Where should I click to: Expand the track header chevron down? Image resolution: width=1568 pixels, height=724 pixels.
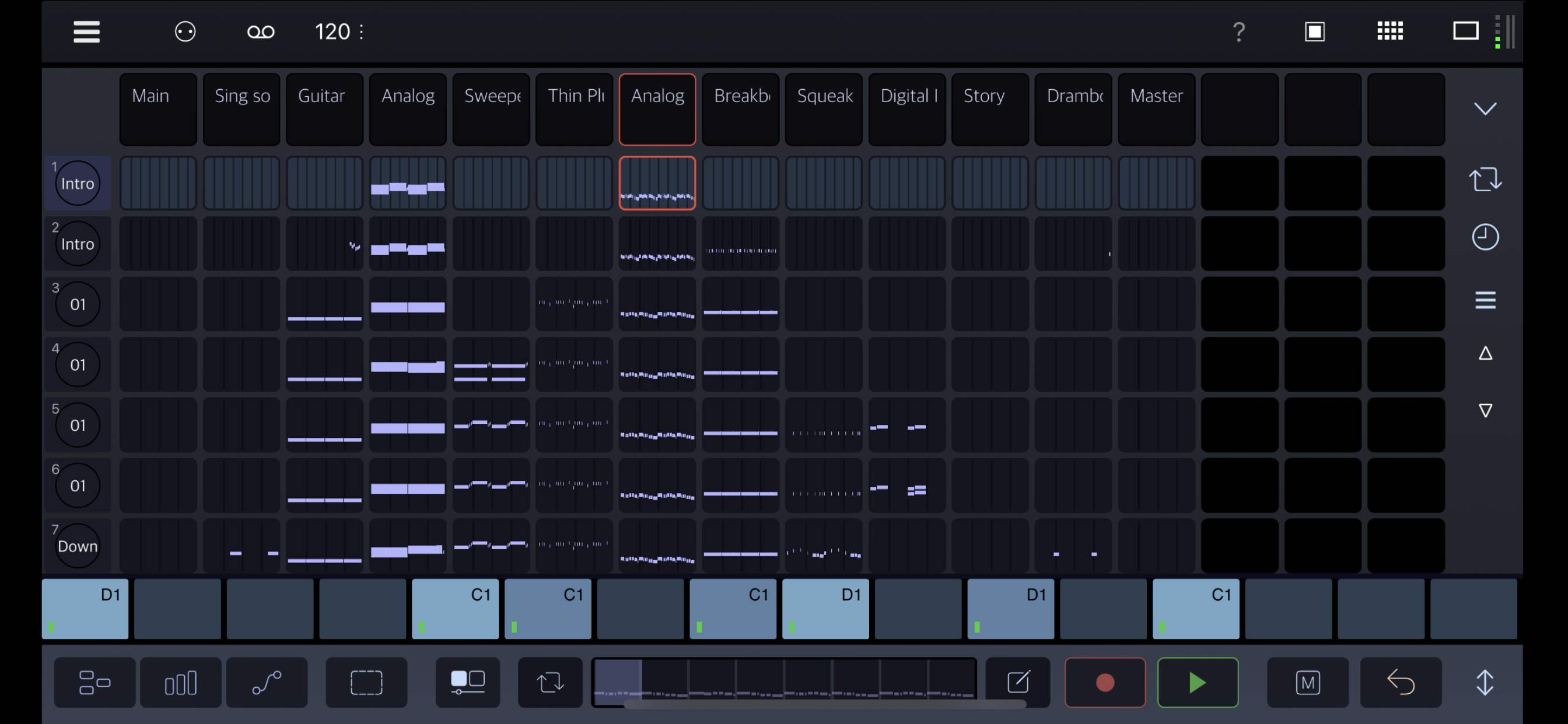(x=1485, y=109)
